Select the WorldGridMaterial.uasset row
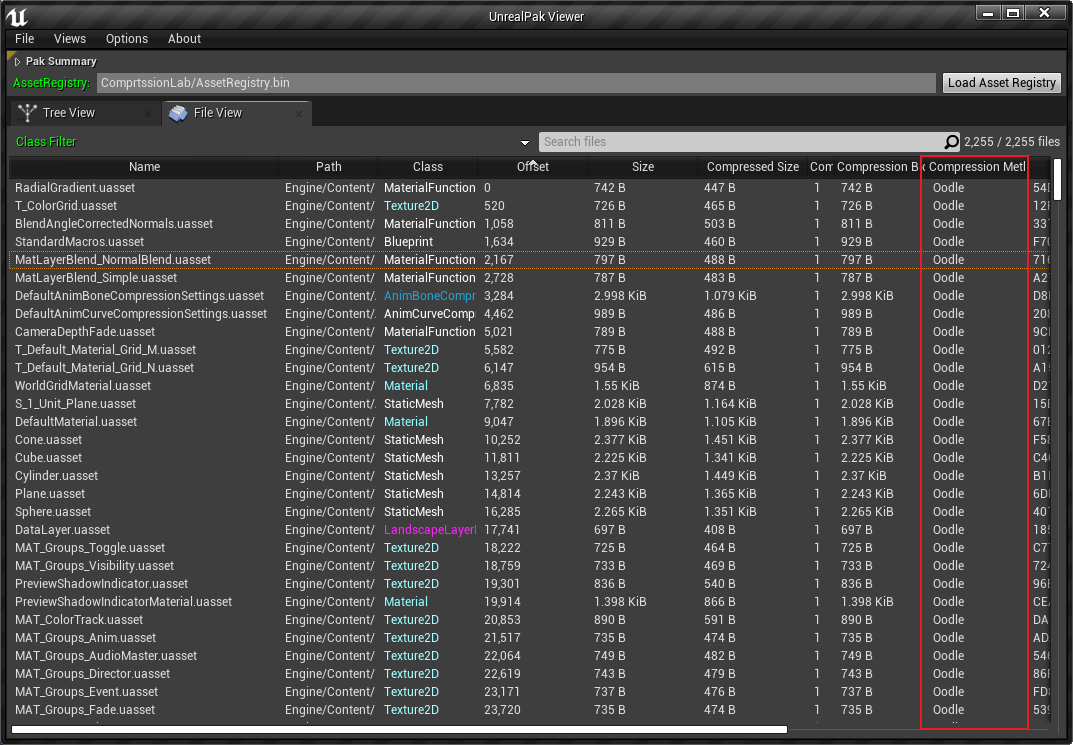This screenshot has width=1073, height=745. (x=530, y=386)
